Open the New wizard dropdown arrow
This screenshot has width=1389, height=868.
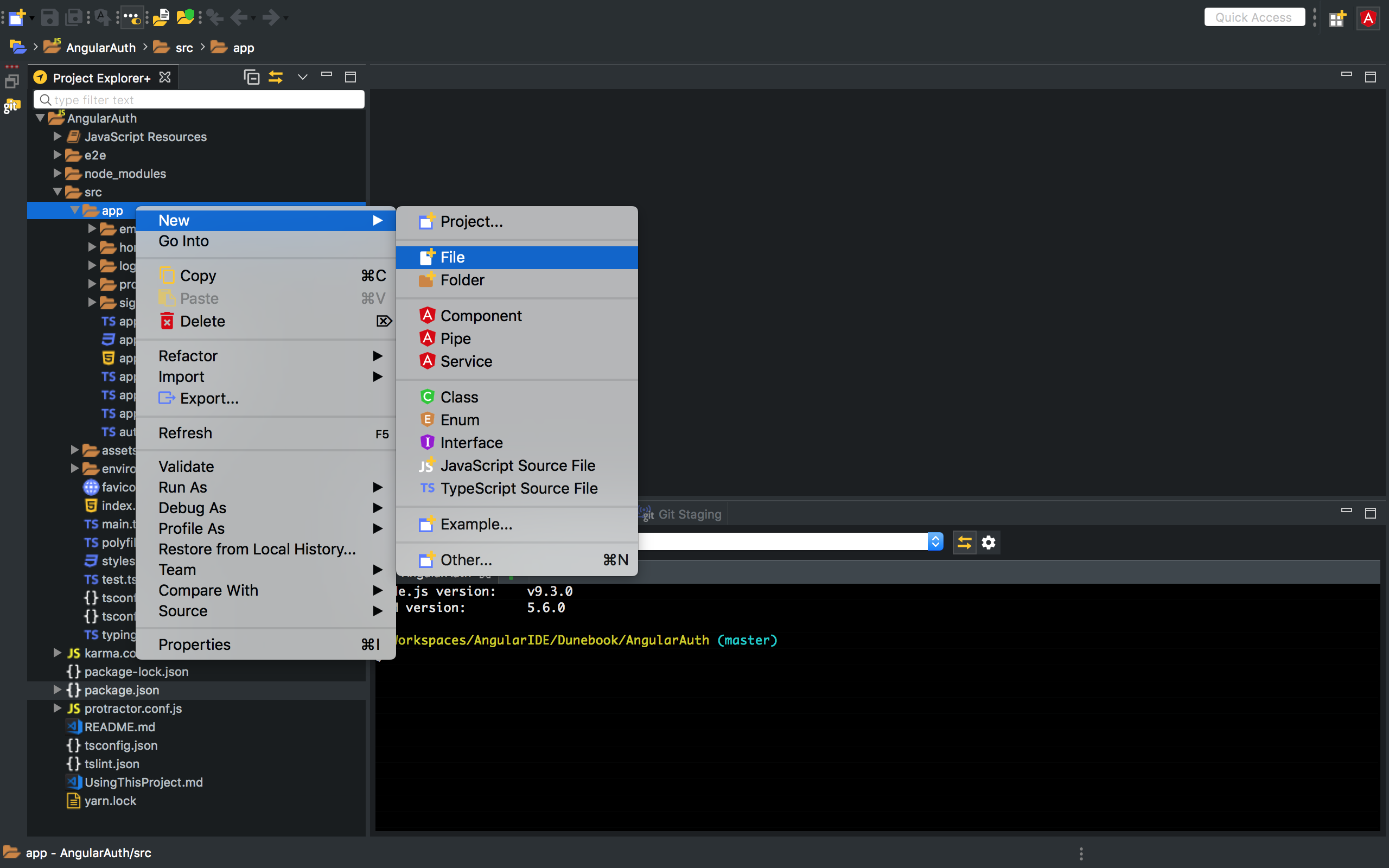pyautogui.click(x=31, y=18)
